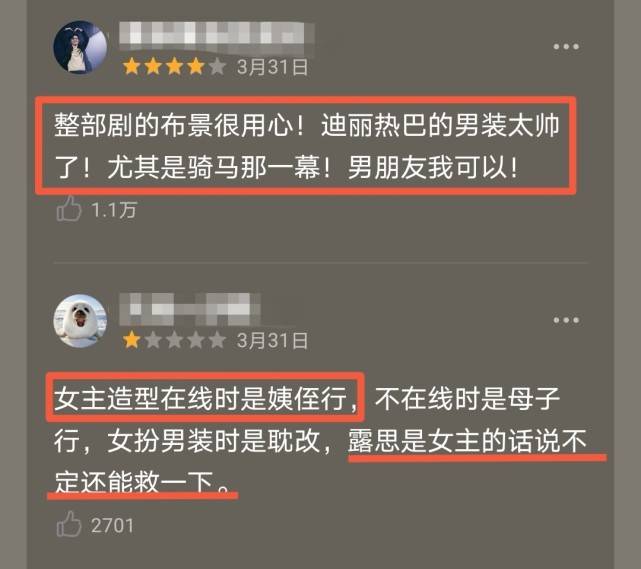Screen dimensions: 641x569
Task: Click the 3月31日 date of the second review
Action: coord(272,341)
